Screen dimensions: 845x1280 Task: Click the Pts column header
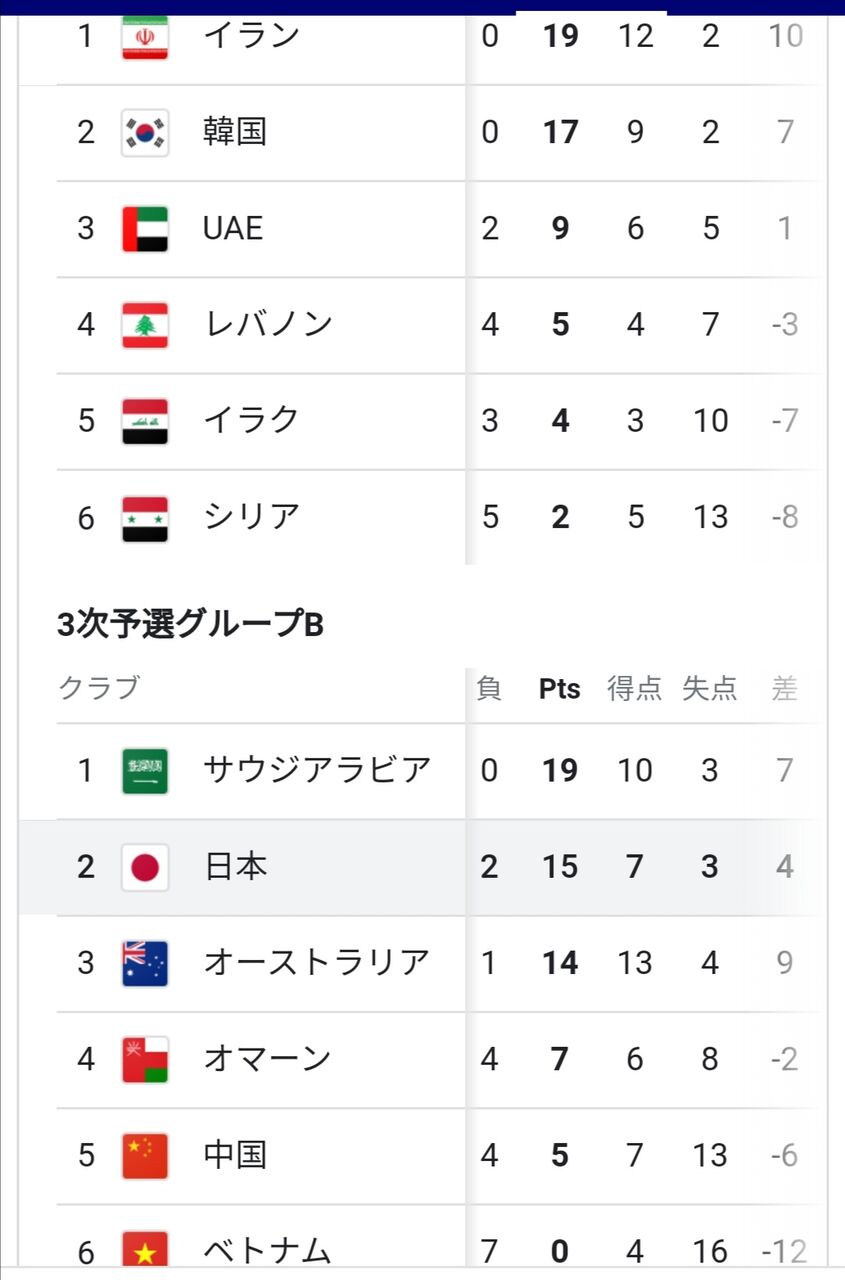pos(560,689)
